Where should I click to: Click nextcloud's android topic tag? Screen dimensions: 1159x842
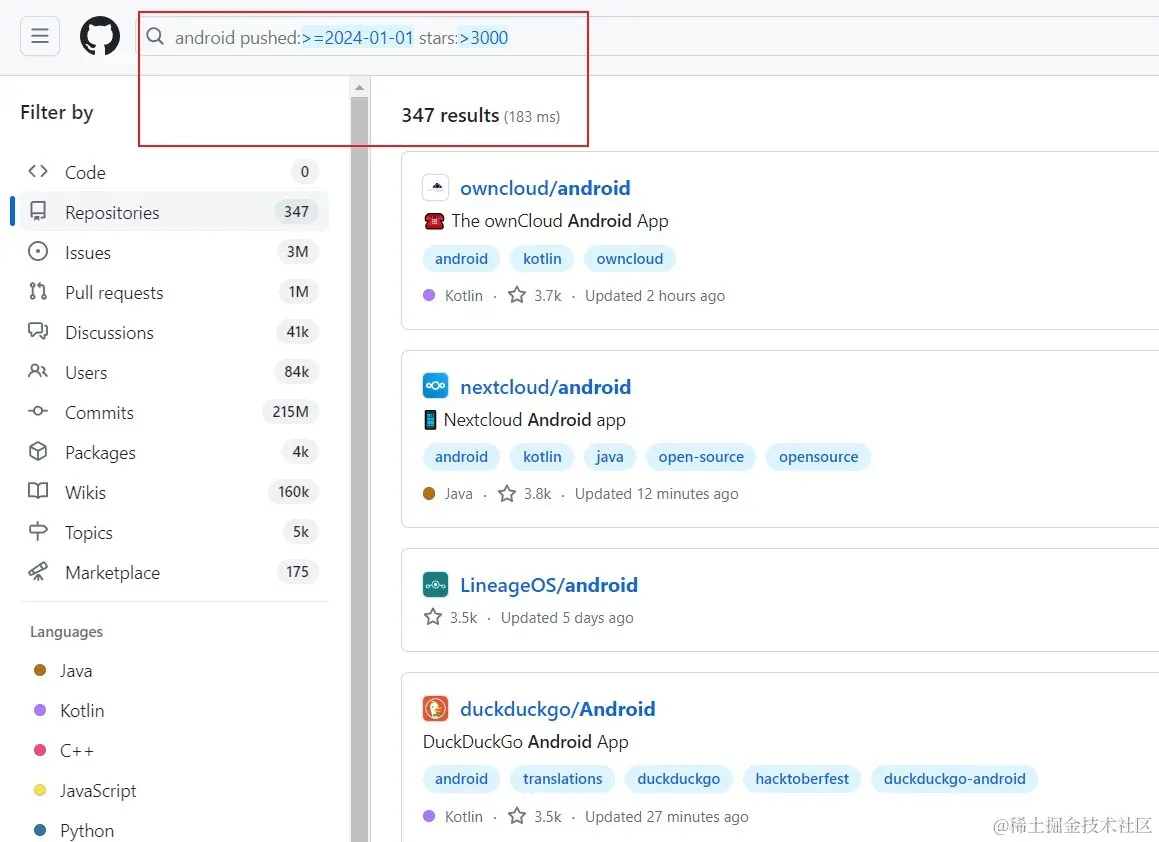(x=461, y=457)
